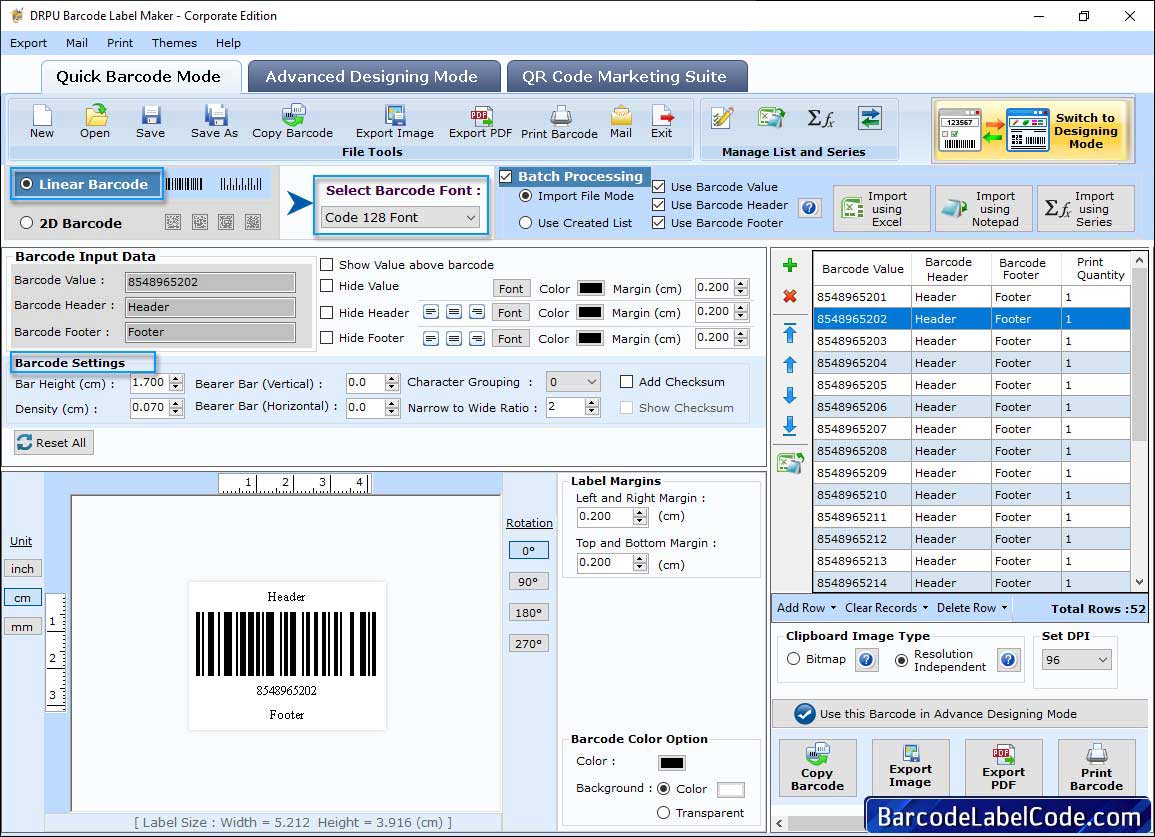Switch to Advanced Designing Mode tab
Screen dimensions: 1155x837
coord(373,77)
